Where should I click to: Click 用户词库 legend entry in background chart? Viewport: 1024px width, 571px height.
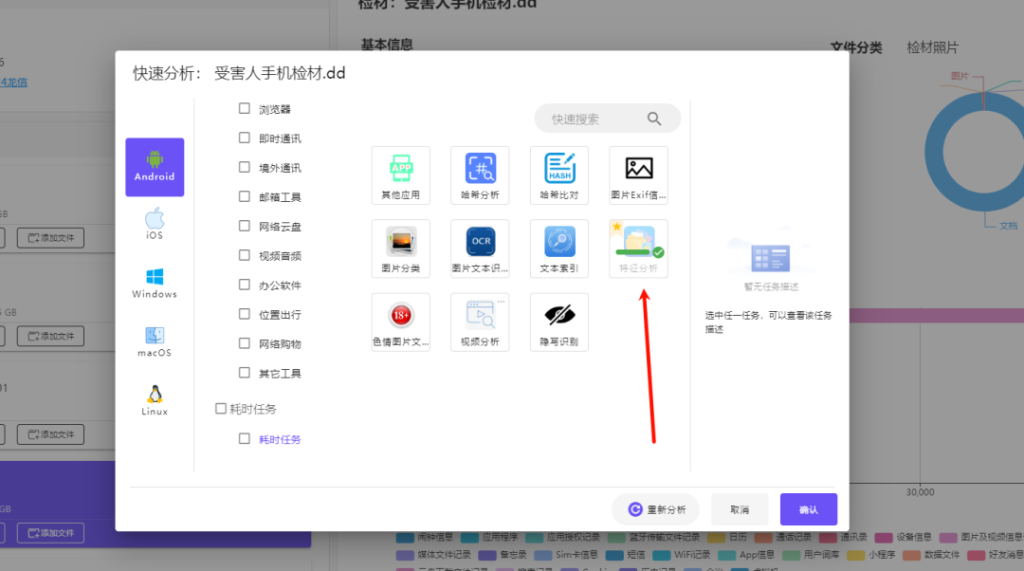point(811,555)
